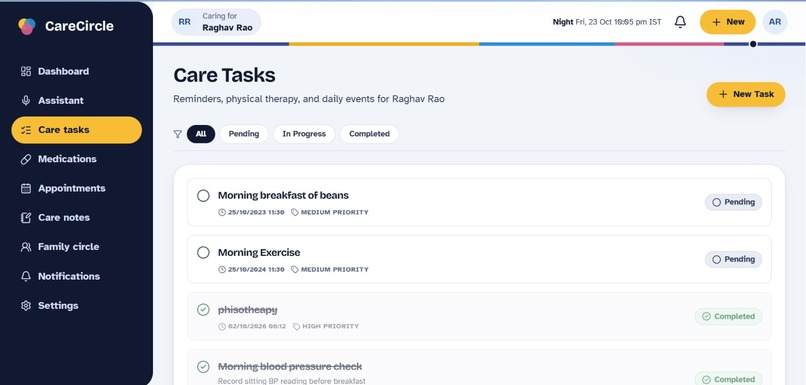Open the Caring for Raghav Rao selector
806x385 pixels.
click(216, 22)
